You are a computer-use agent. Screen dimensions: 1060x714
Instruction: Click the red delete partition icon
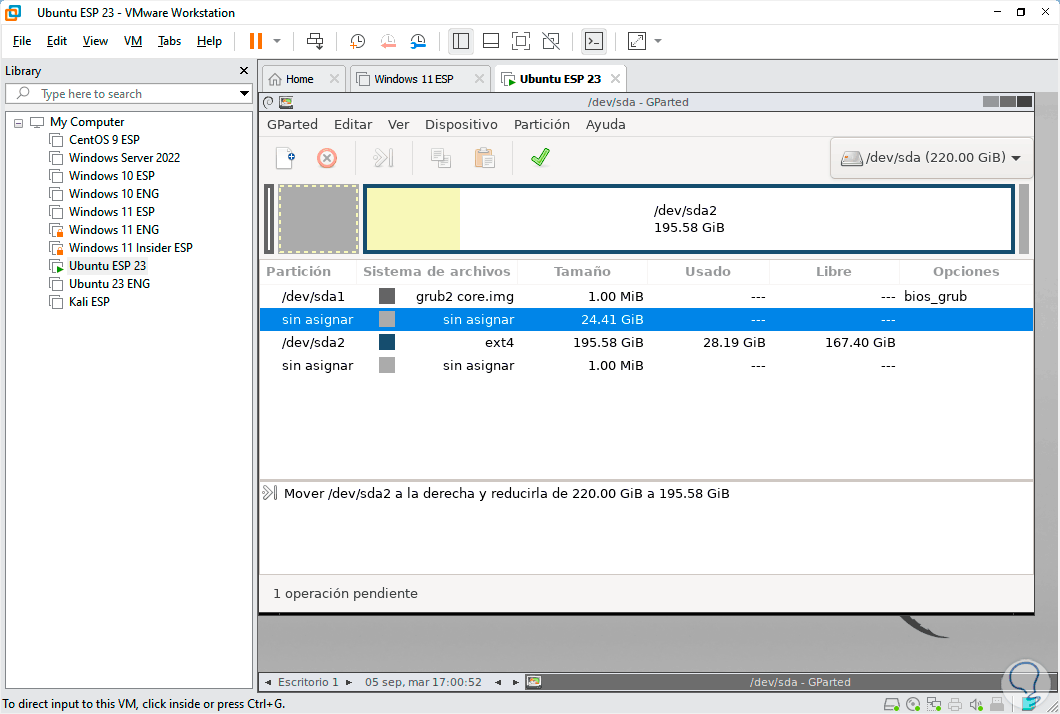click(327, 158)
